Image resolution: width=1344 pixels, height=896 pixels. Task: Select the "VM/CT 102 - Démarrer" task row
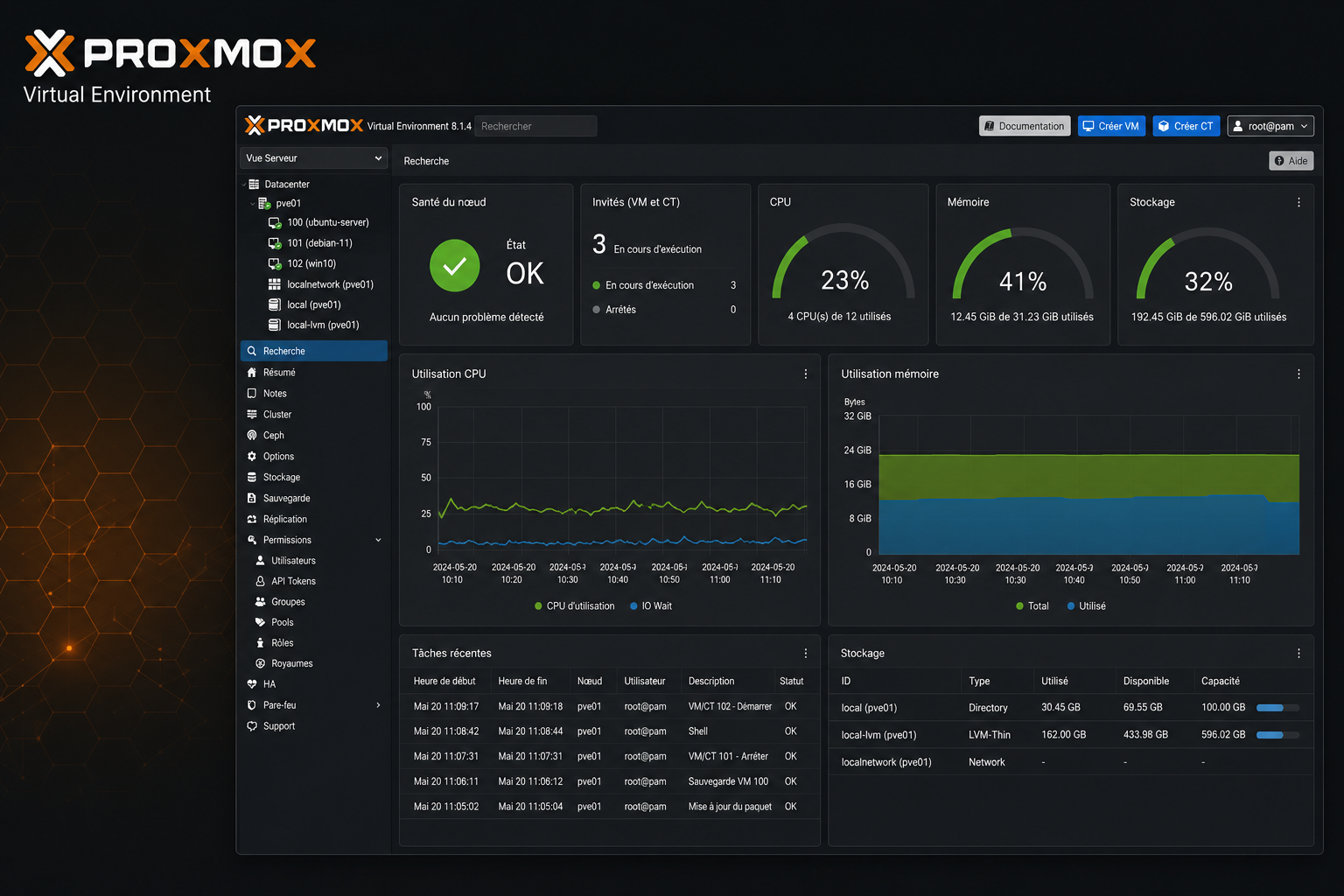coord(609,707)
